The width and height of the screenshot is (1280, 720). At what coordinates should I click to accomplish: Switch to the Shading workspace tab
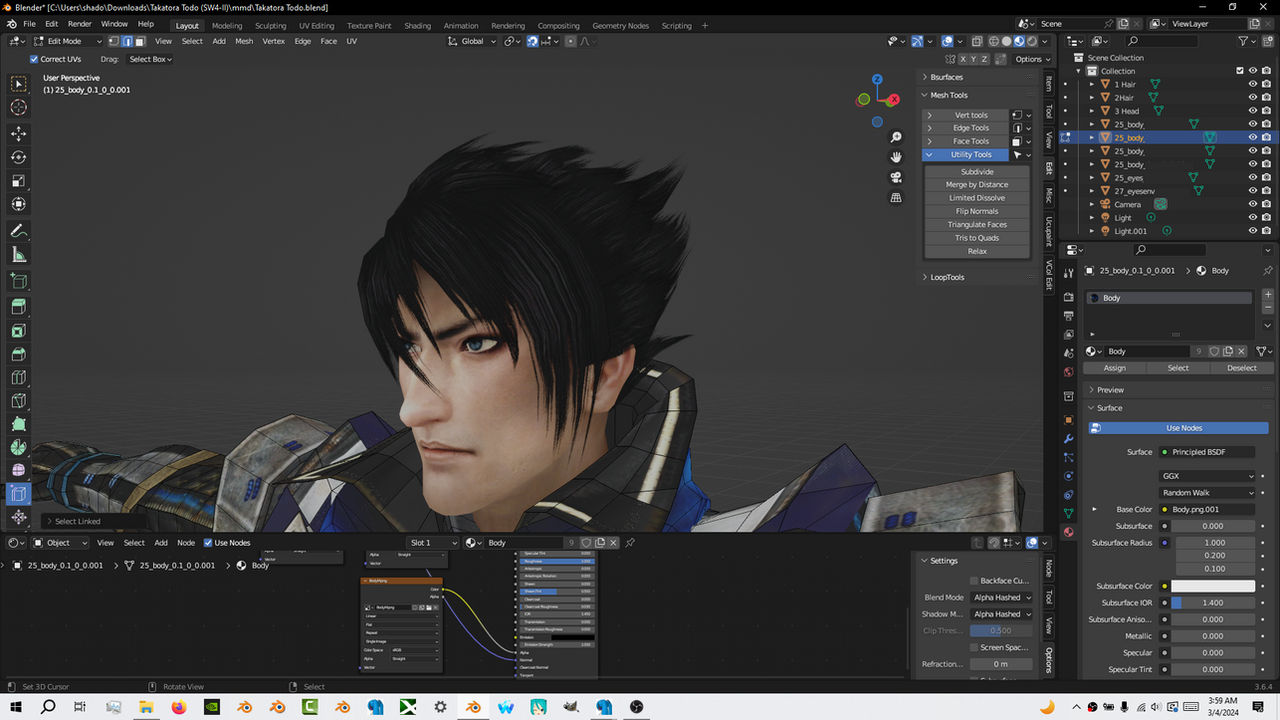417,25
